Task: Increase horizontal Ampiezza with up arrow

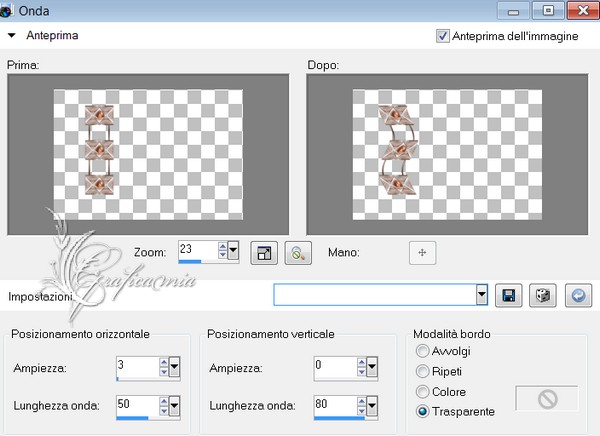Action: click(164, 362)
